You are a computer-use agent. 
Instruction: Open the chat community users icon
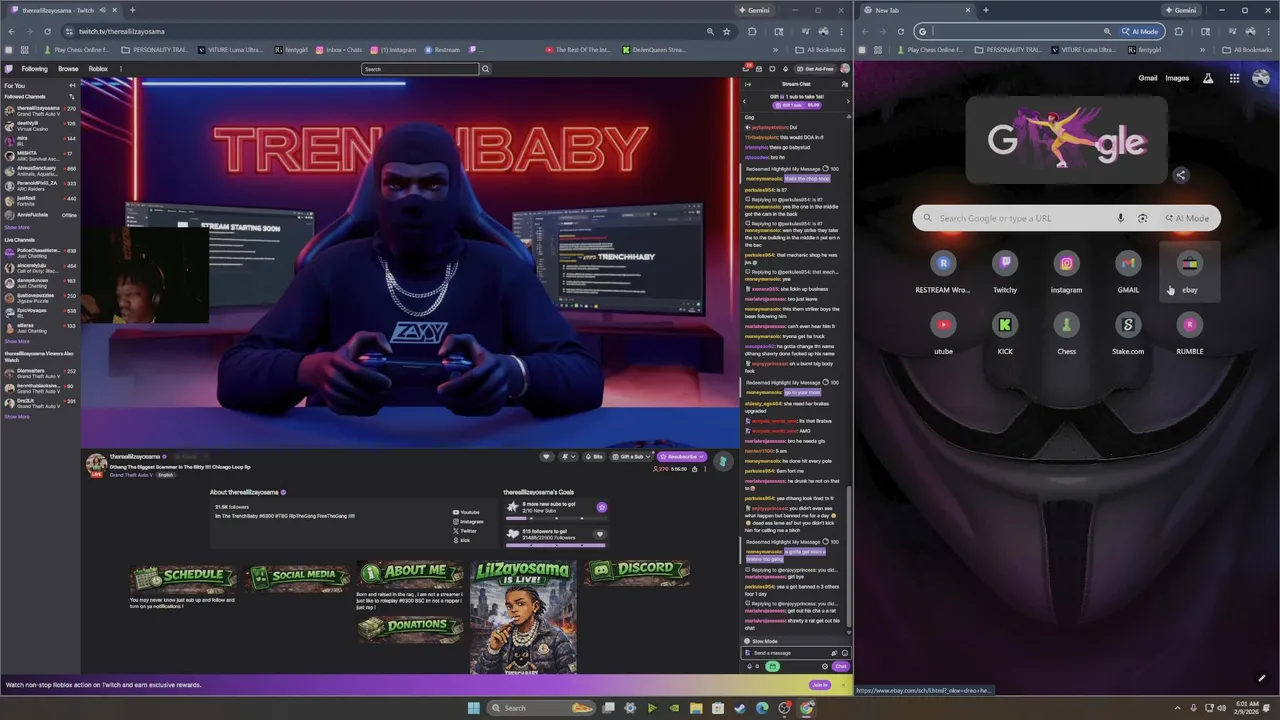pos(845,84)
